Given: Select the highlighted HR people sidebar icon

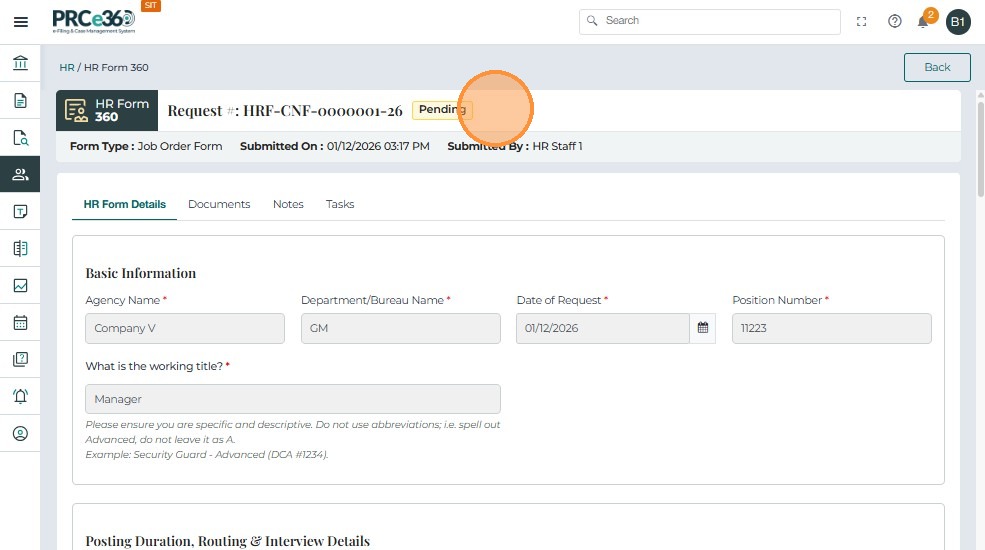Looking at the screenshot, I should 20,174.
